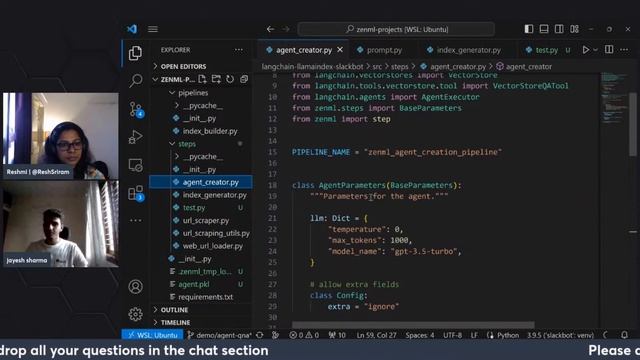
Task: Switch branch via demo/agent-qna status item
Action: coord(220,335)
